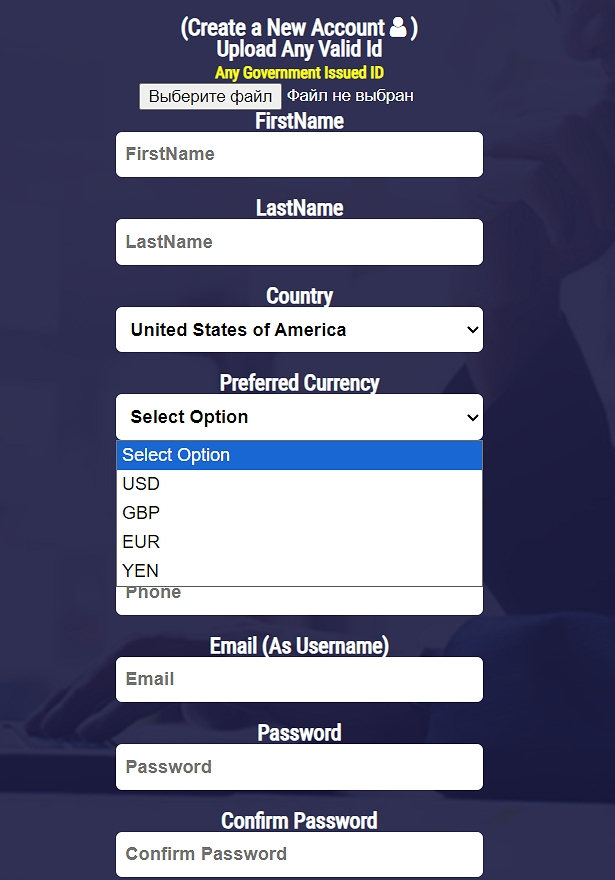The width and height of the screenshot is (615, 880).
Task: Click the "Preferred Currency" label
Action: tap(299, 383)
